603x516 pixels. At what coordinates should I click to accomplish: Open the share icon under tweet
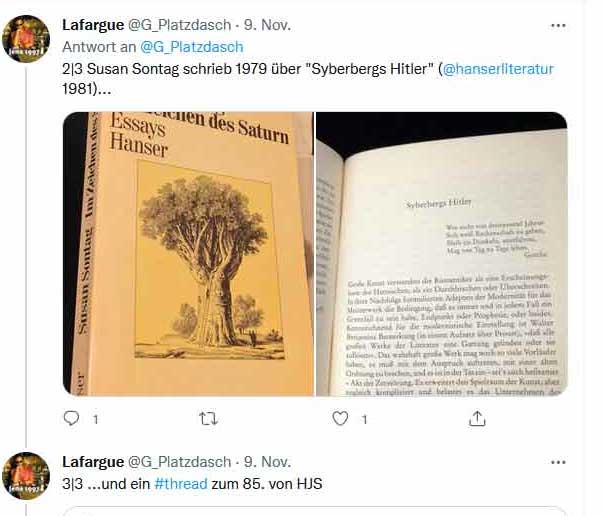477,418
